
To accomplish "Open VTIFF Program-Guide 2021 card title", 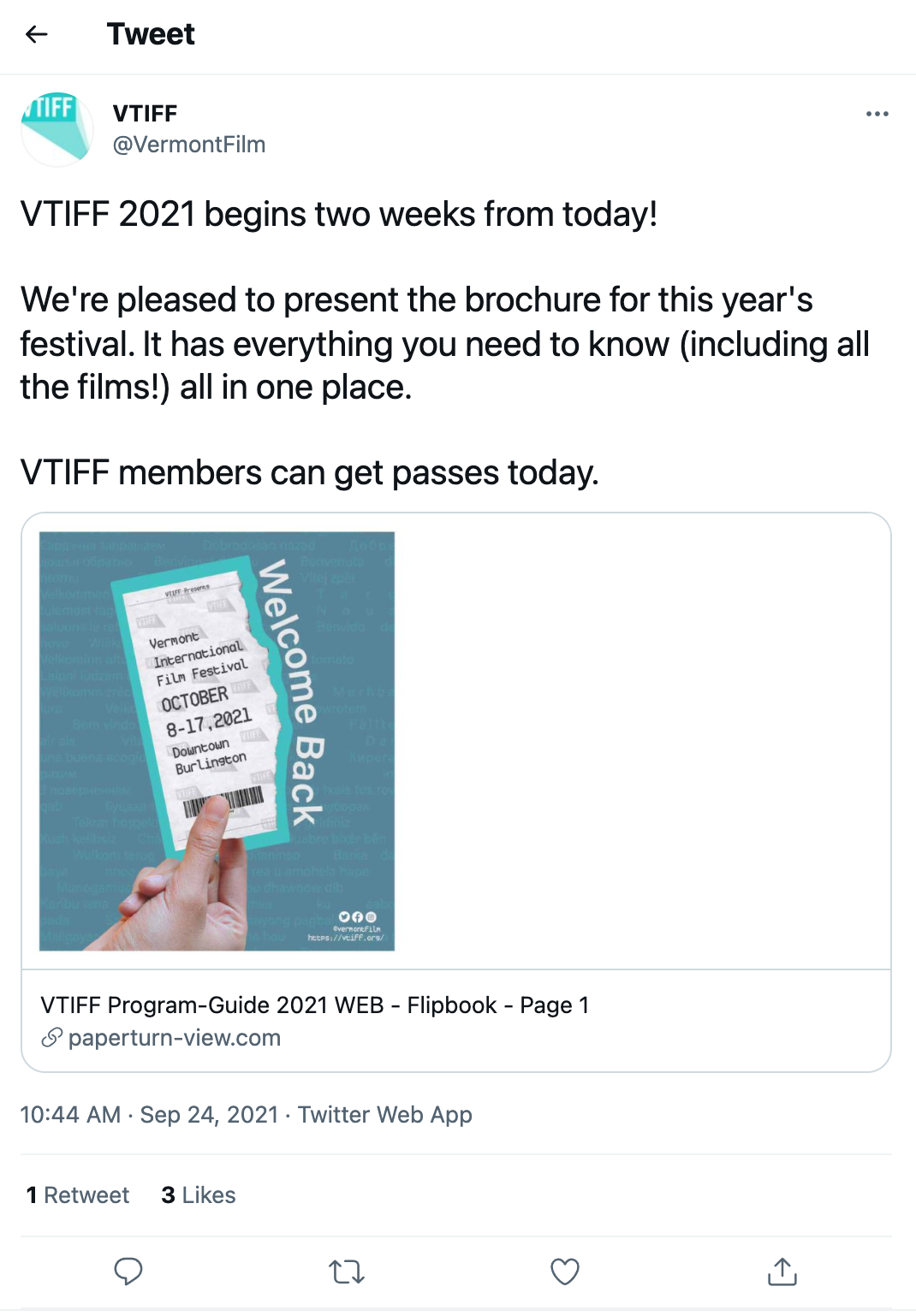I will [315, 1005].
